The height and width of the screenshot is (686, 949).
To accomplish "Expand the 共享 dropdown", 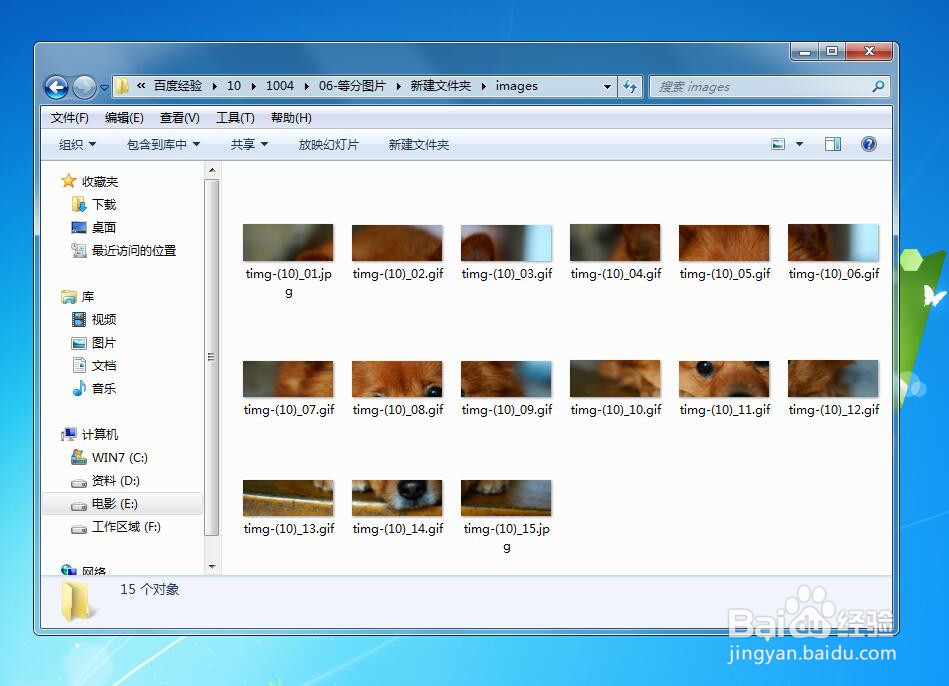I will pos(249,144).
